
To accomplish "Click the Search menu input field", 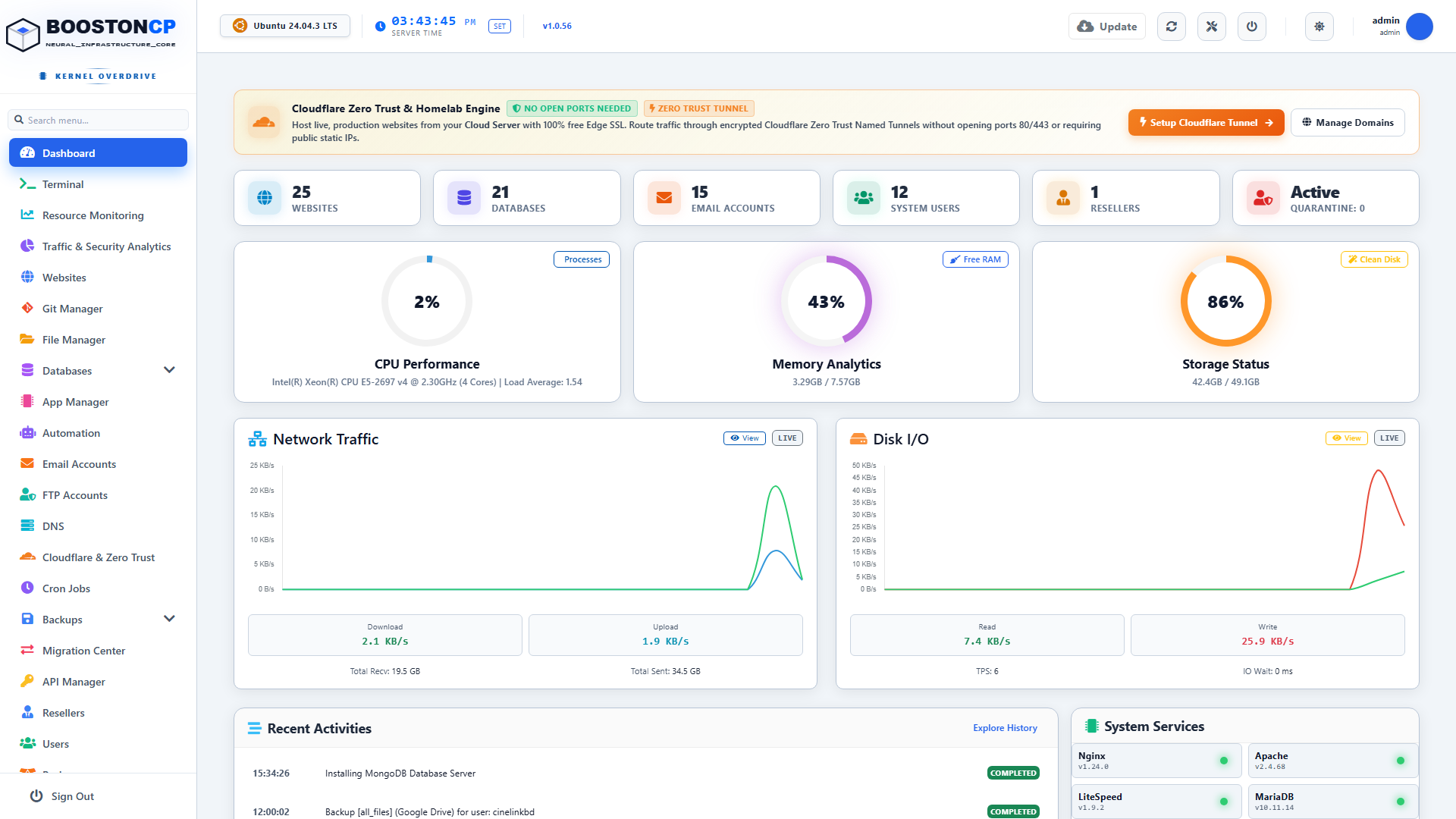I will pos(98,120).
